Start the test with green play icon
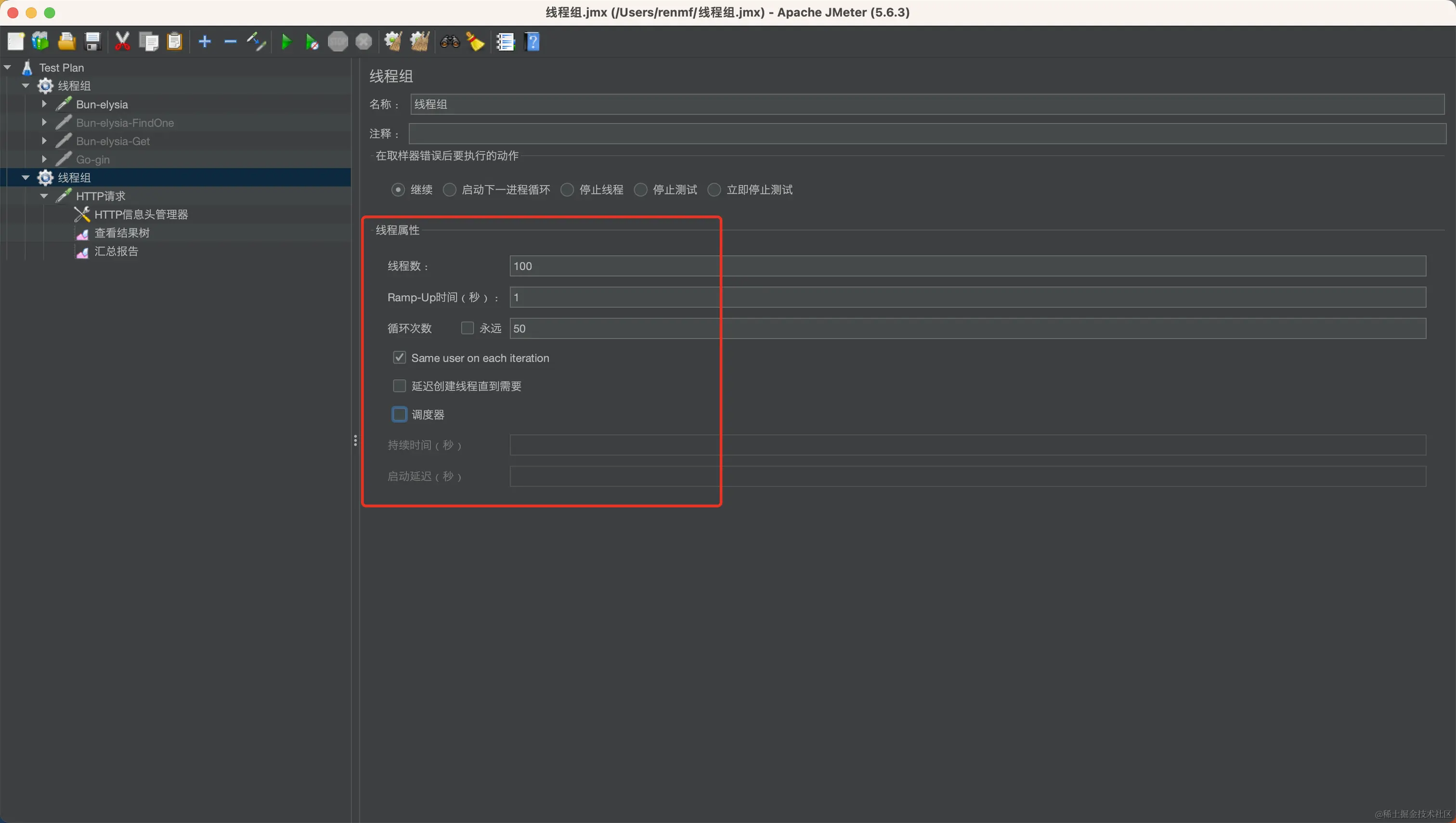 point(286,41)
